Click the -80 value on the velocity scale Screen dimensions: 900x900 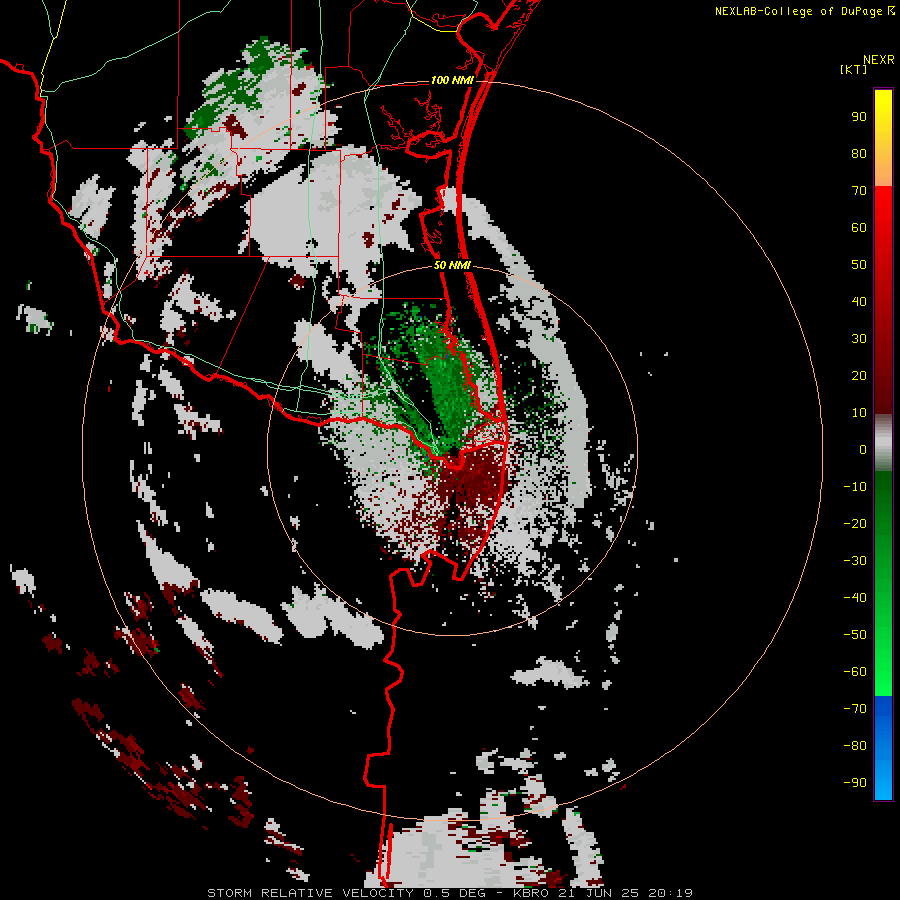coord(855,746)
